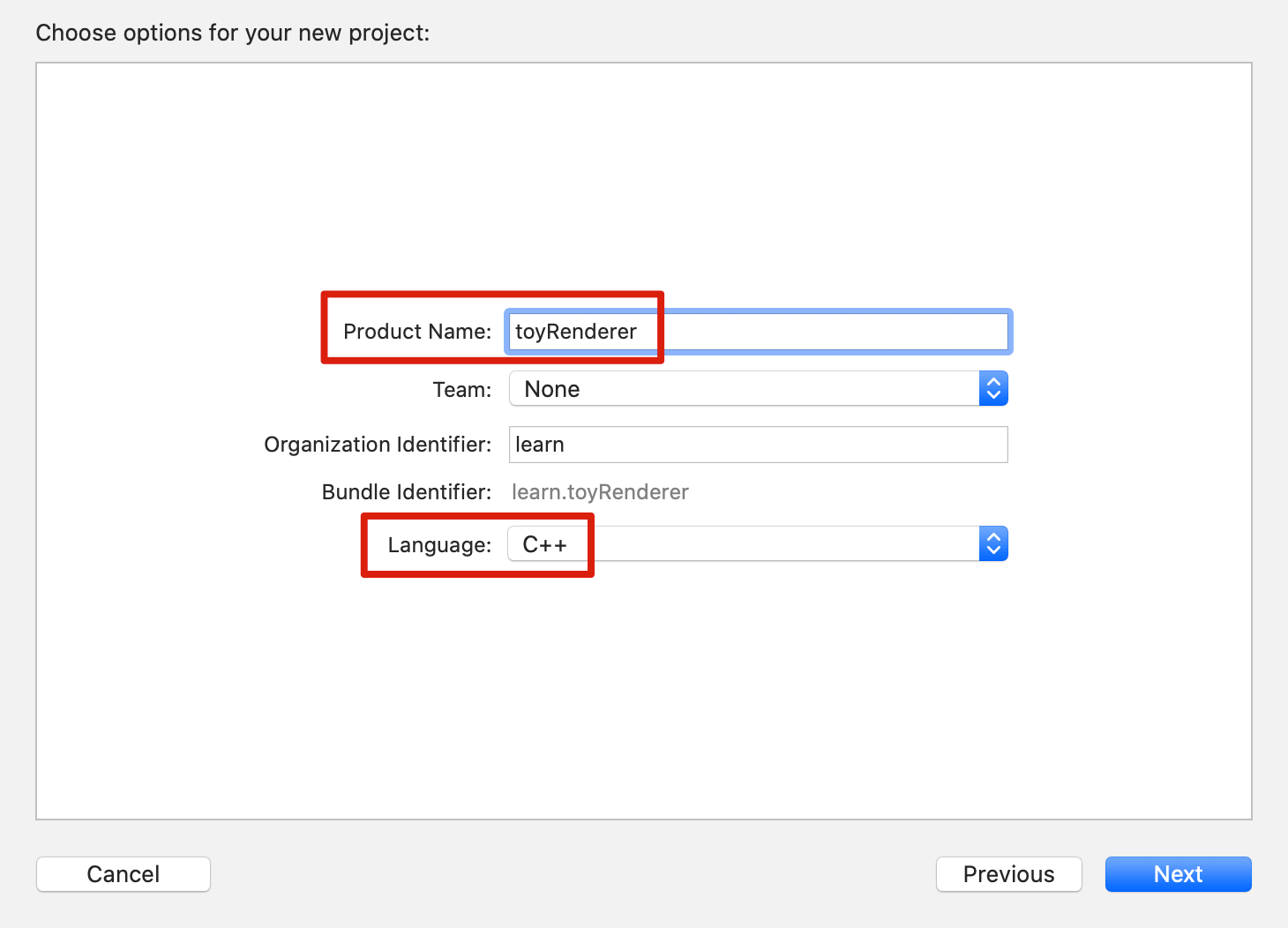Screen dimensions: 1288x928
Task: Click the Cancel button
Action: [x=124, y=874]
